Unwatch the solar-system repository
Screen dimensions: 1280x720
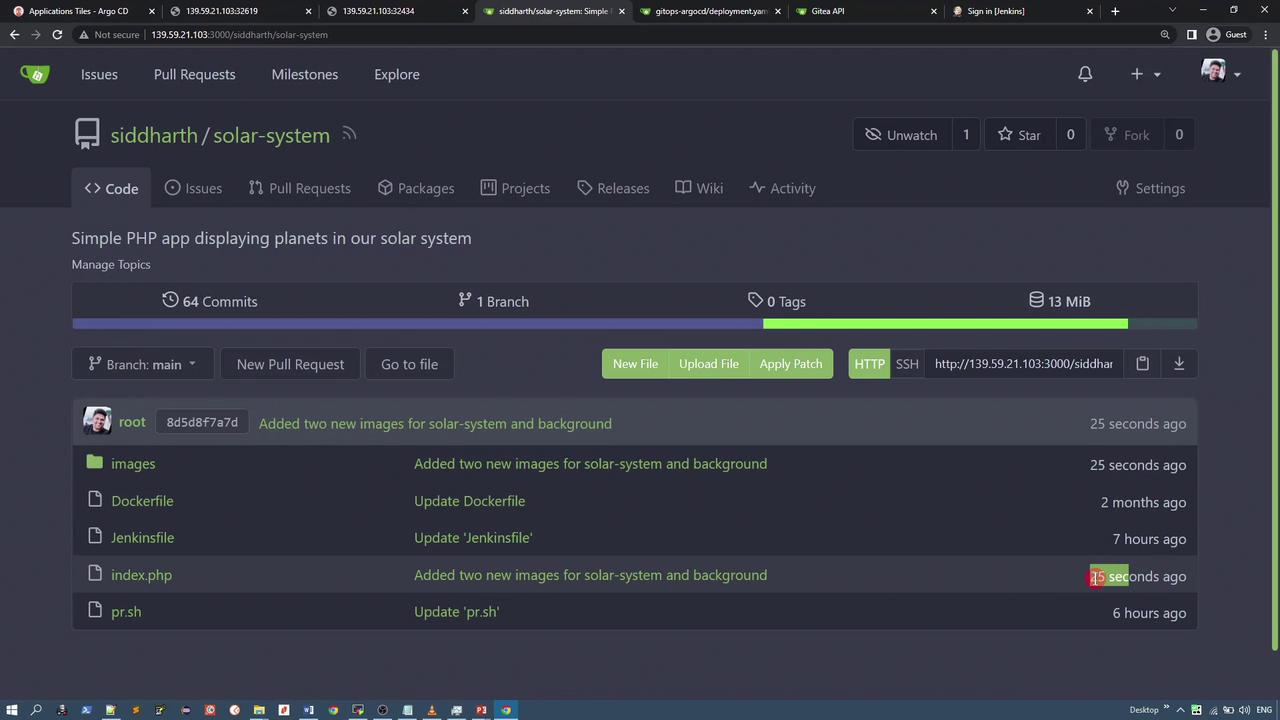[901, 135]
